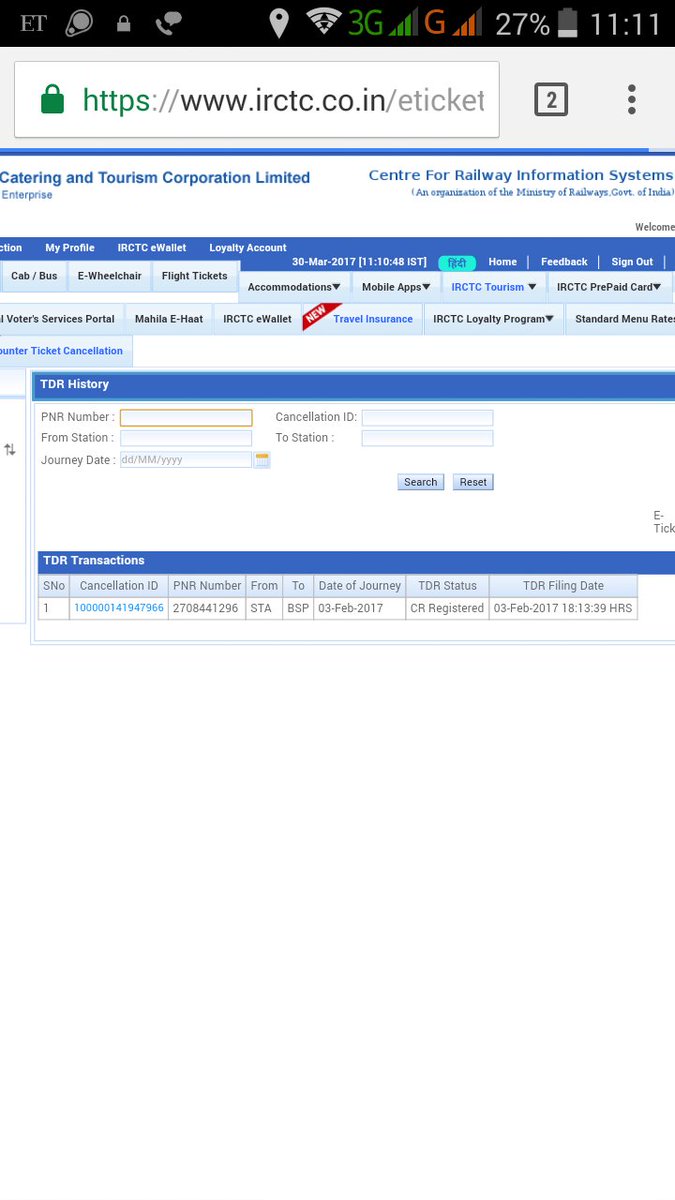
Task: Click Cancellation ID column header
Action: click(x=119, y=586)
